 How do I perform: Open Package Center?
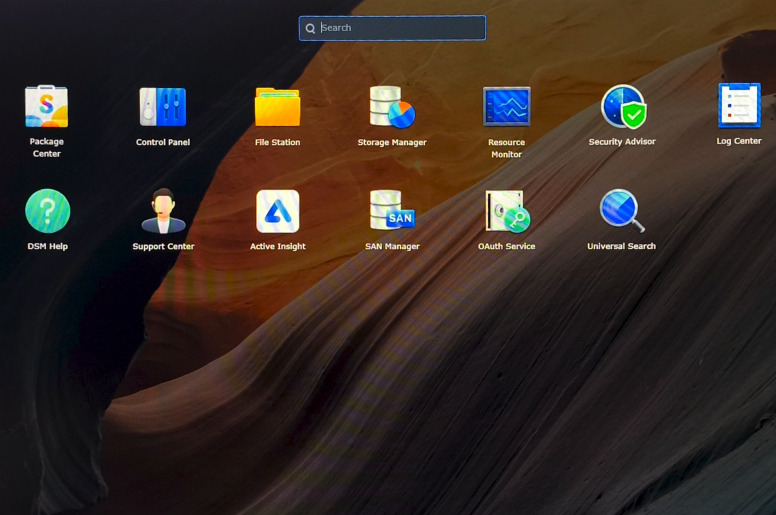coord(47,107)
